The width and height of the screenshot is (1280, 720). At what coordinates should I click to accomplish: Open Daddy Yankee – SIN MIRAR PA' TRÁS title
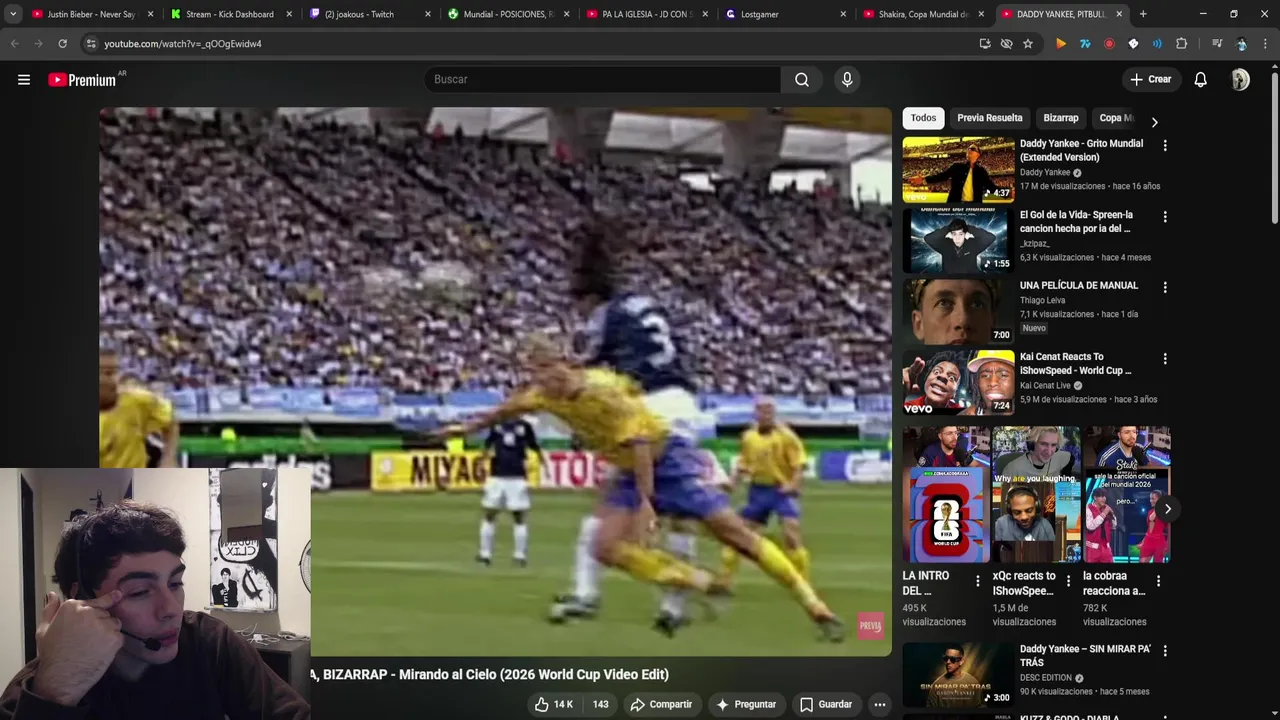point(1085,656)
